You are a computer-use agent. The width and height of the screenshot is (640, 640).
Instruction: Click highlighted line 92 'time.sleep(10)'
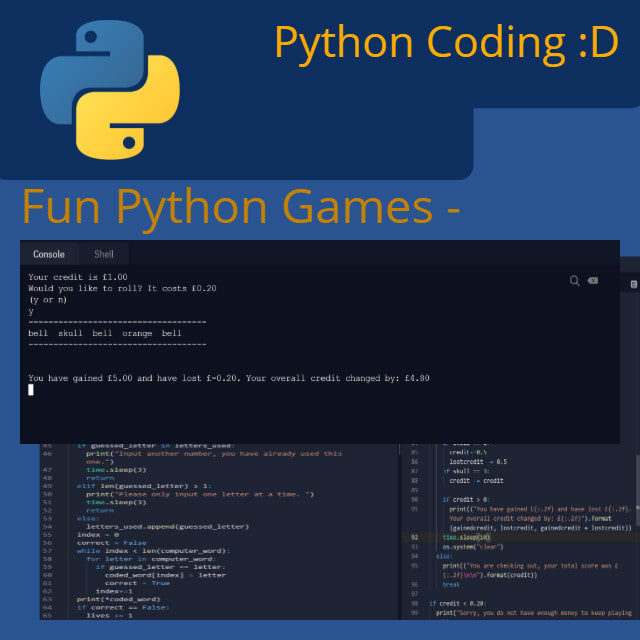click(x=466, y=538)
